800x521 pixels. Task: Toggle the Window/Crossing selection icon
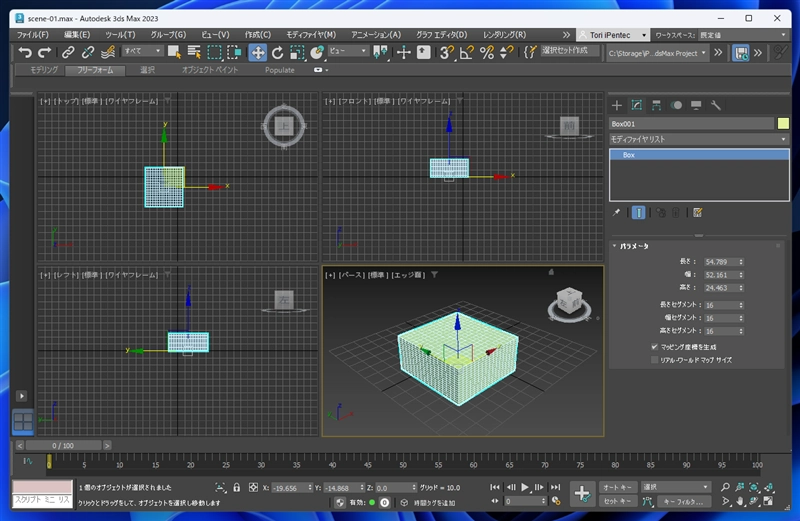pyautogui.click(x=234, y=52)
